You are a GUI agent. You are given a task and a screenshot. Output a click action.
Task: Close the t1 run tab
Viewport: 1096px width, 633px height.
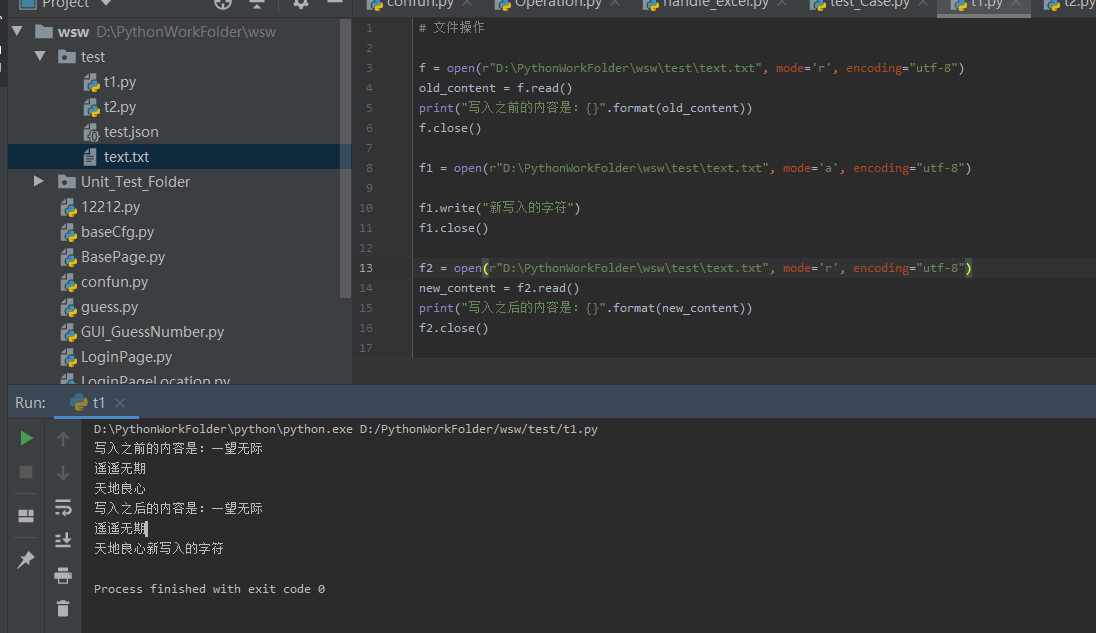120,402
